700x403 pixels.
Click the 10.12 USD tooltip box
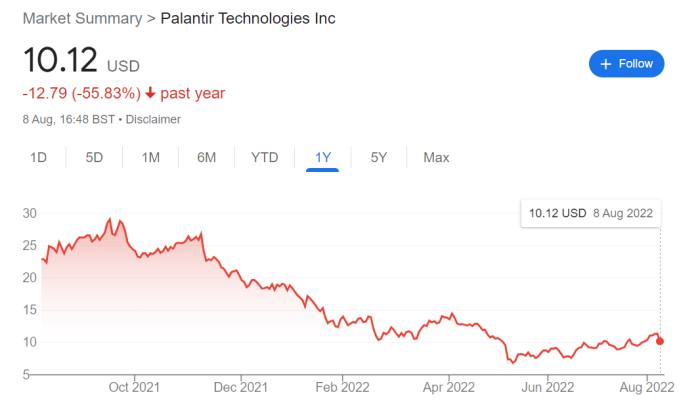point(590,214)
